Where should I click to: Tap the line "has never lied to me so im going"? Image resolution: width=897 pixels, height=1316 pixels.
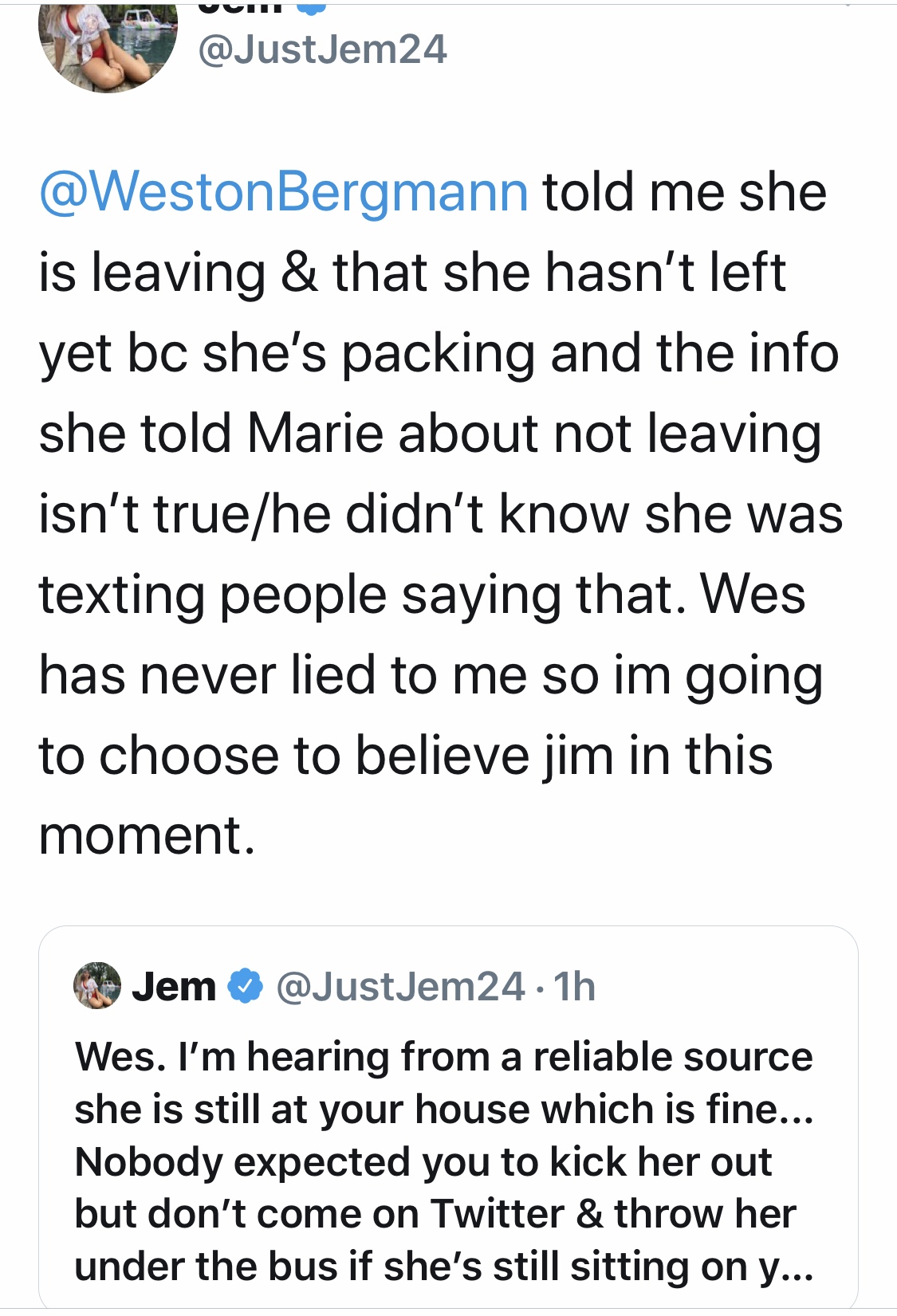[x=431, y=676]
